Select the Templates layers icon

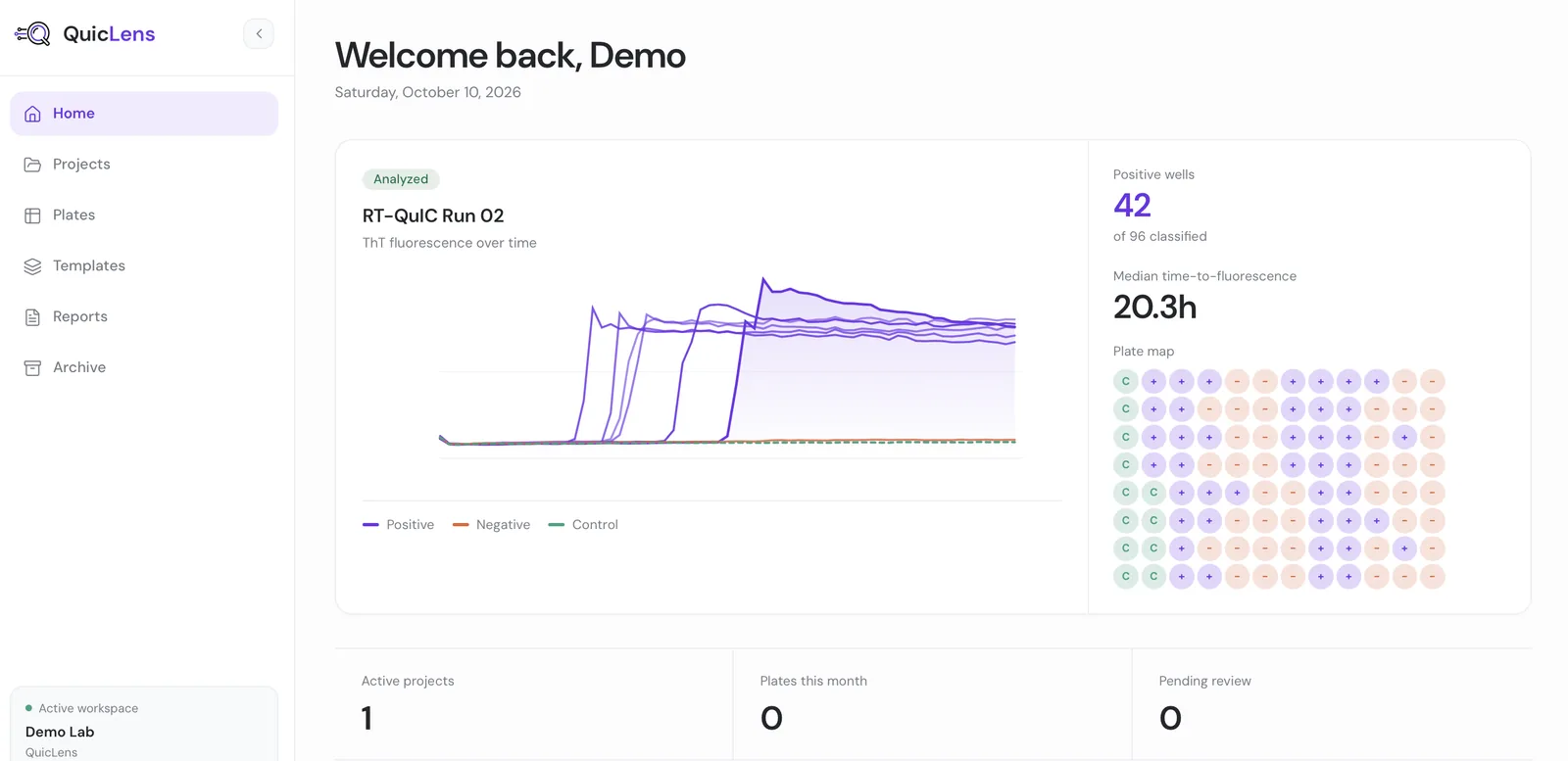pos(32,266)
